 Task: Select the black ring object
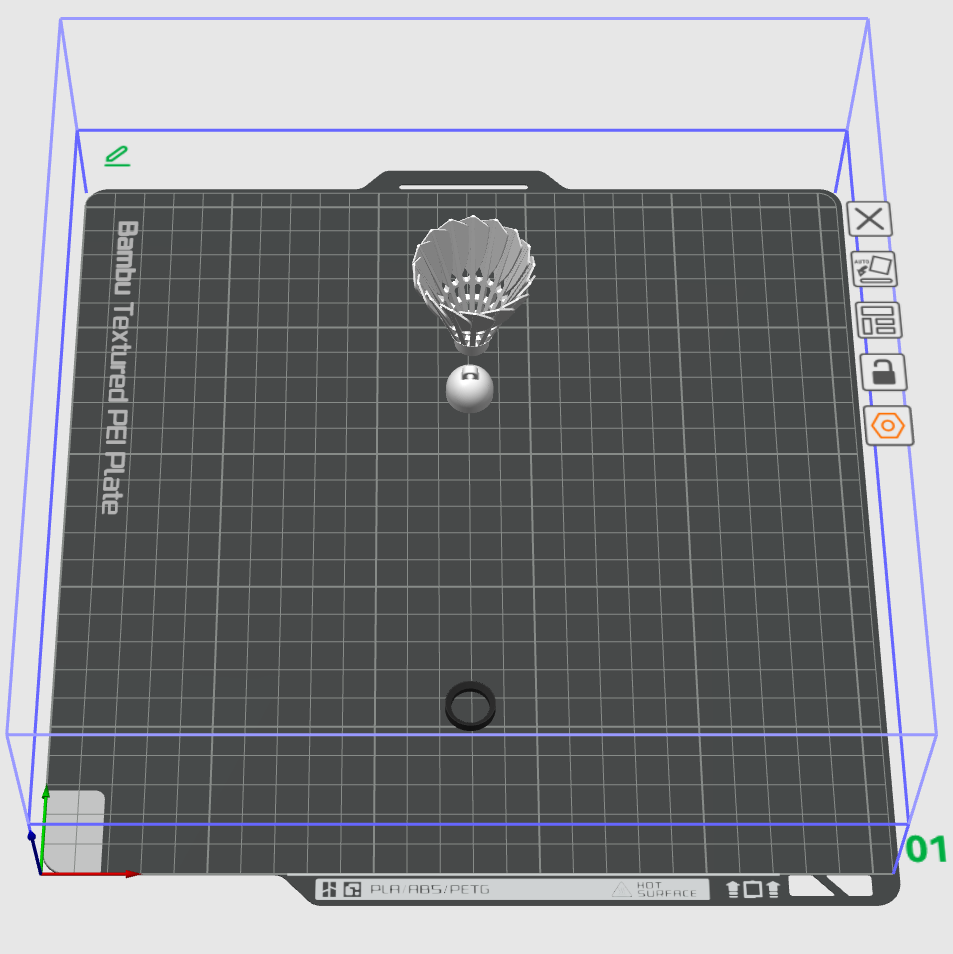[470, 706]
